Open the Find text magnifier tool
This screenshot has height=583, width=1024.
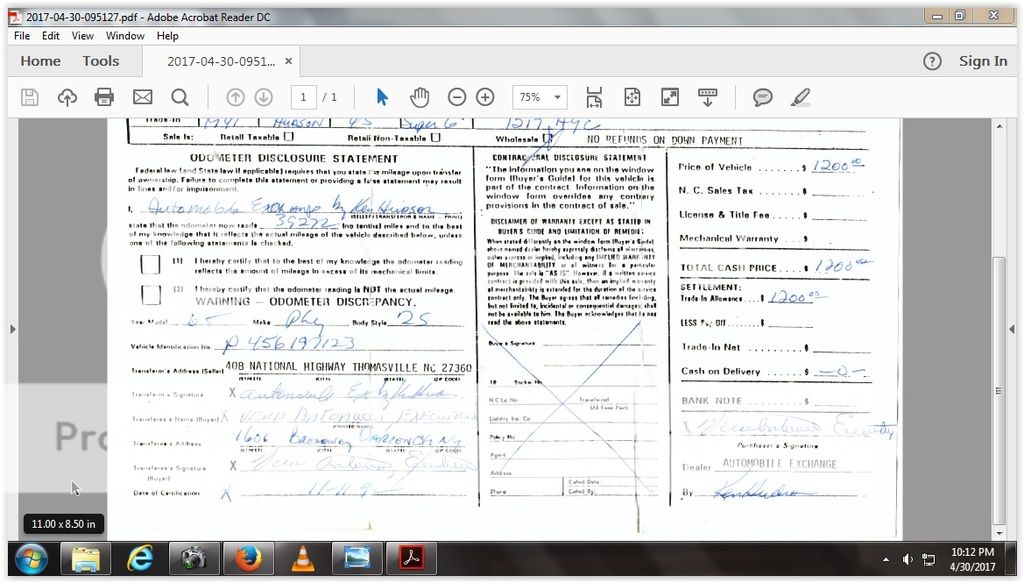pos(180,97)
